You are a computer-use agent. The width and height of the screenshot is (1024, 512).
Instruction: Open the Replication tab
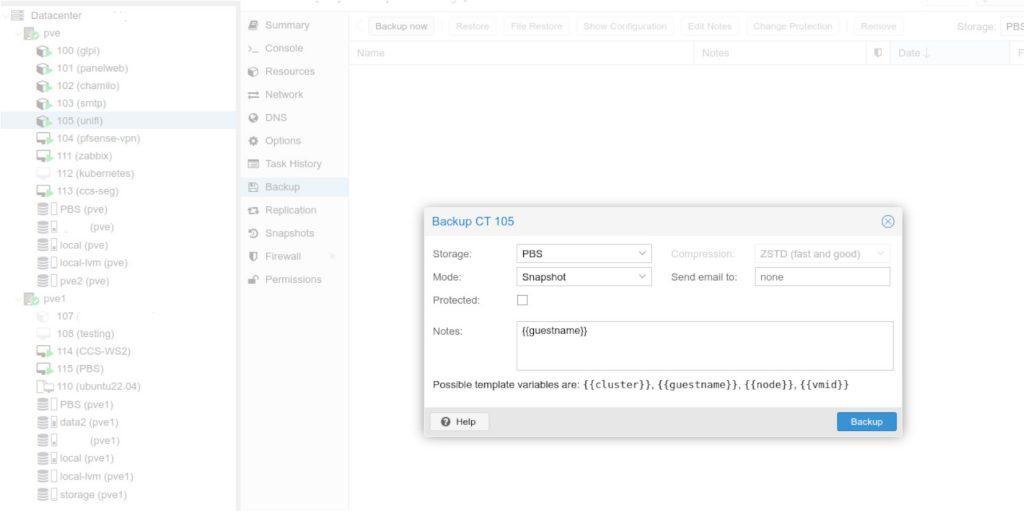click(295, 210)
